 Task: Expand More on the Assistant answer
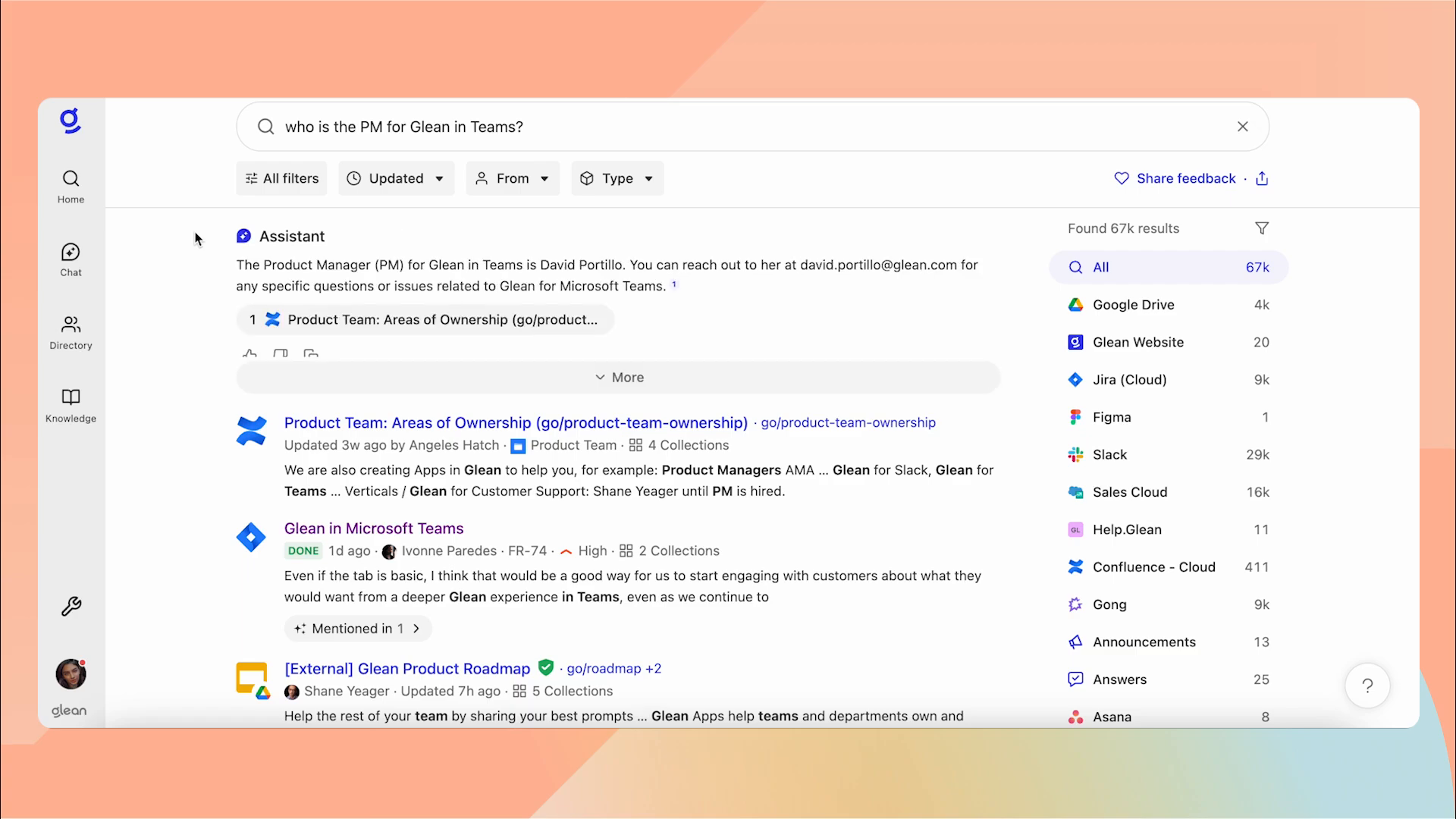point(618,377)
